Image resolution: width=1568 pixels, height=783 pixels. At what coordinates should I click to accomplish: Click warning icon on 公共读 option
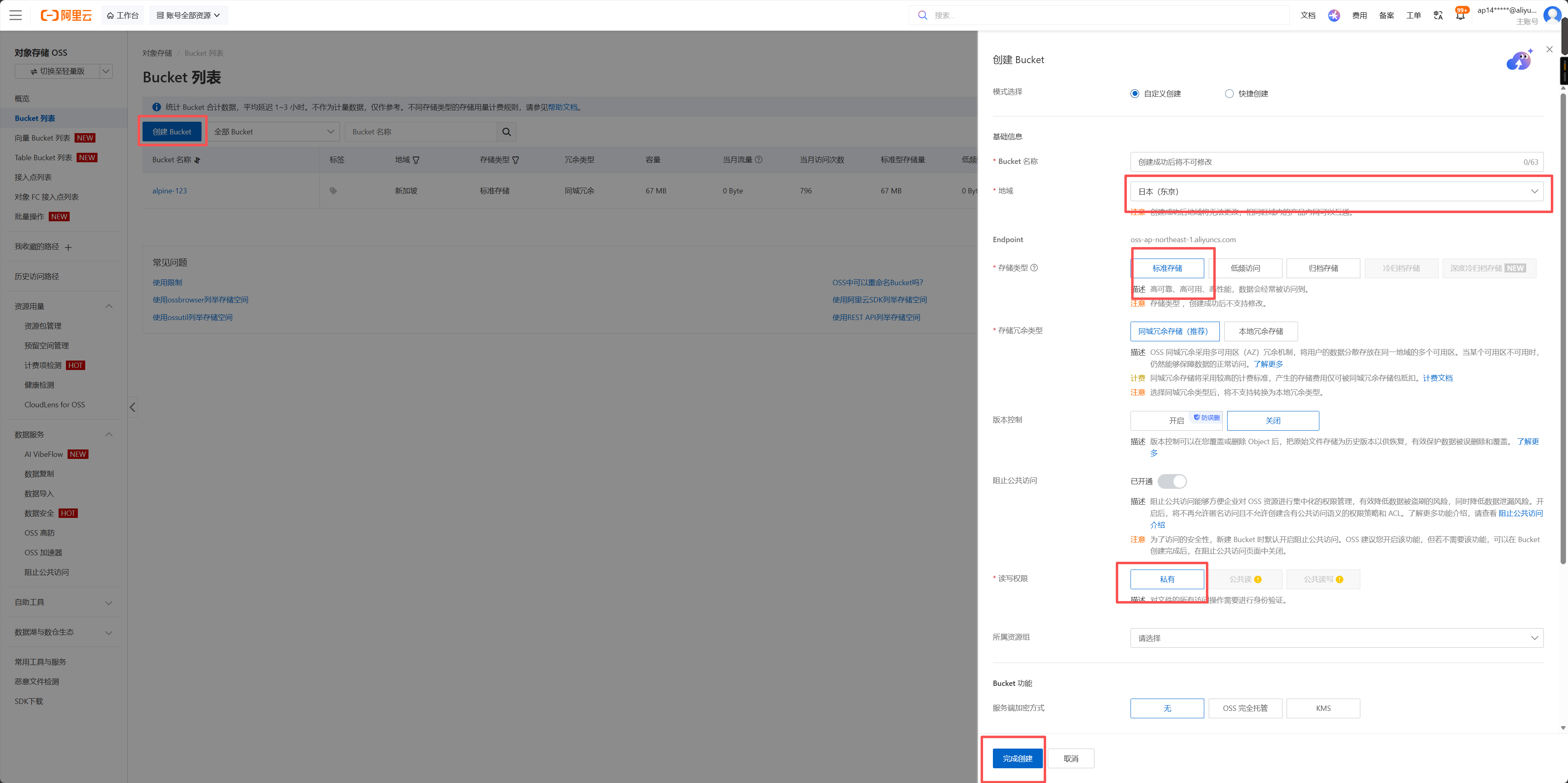coord(1258,580)
